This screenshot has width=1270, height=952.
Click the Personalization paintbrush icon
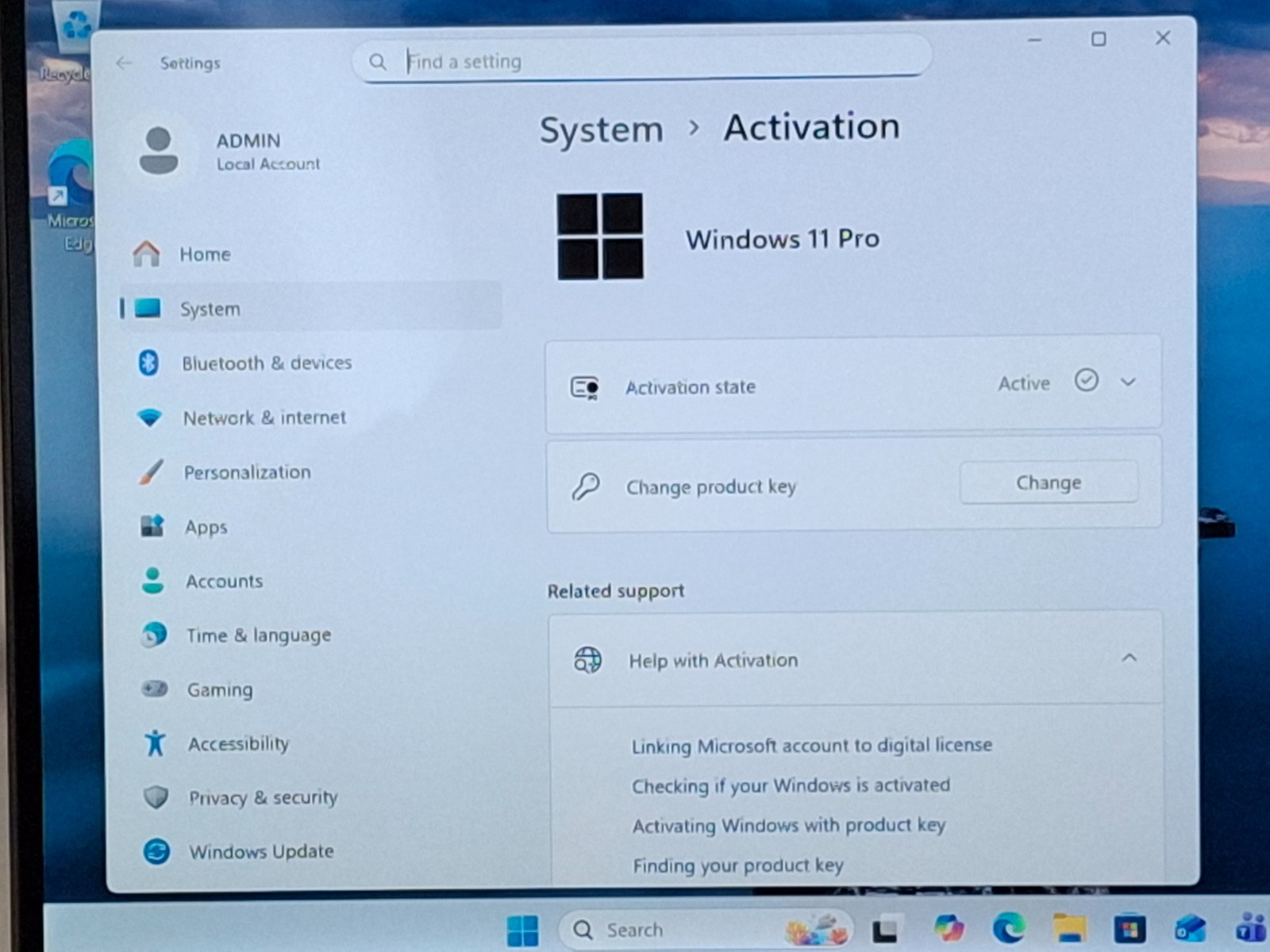click(151, 472)
